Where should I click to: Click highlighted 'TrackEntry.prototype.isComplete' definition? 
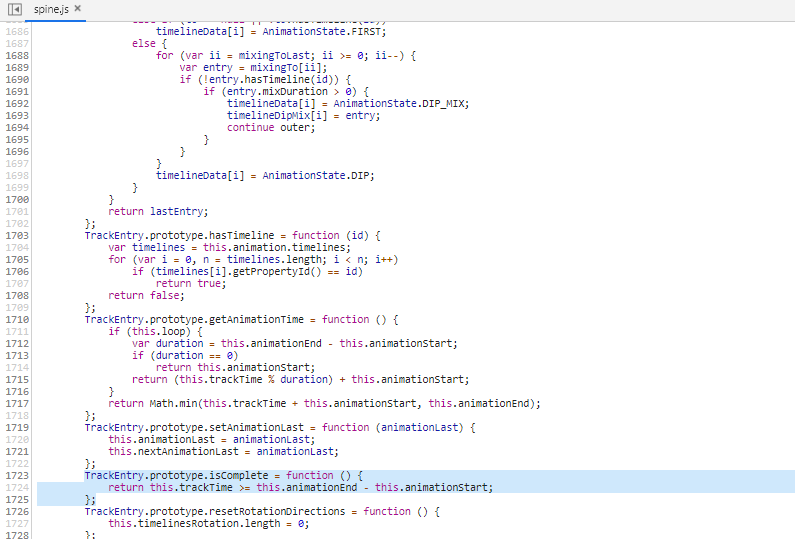pyautogui.click(x=224, y=476)
